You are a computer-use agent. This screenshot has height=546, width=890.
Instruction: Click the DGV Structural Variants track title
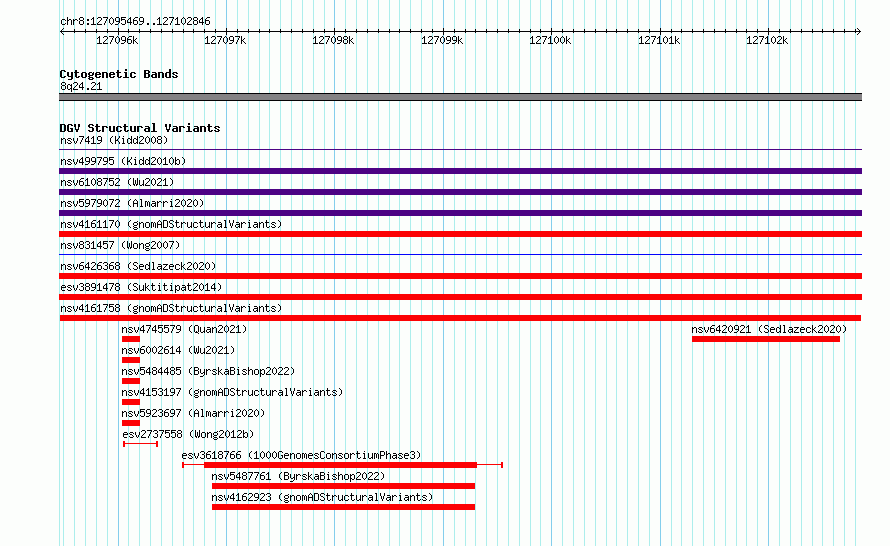140,128
